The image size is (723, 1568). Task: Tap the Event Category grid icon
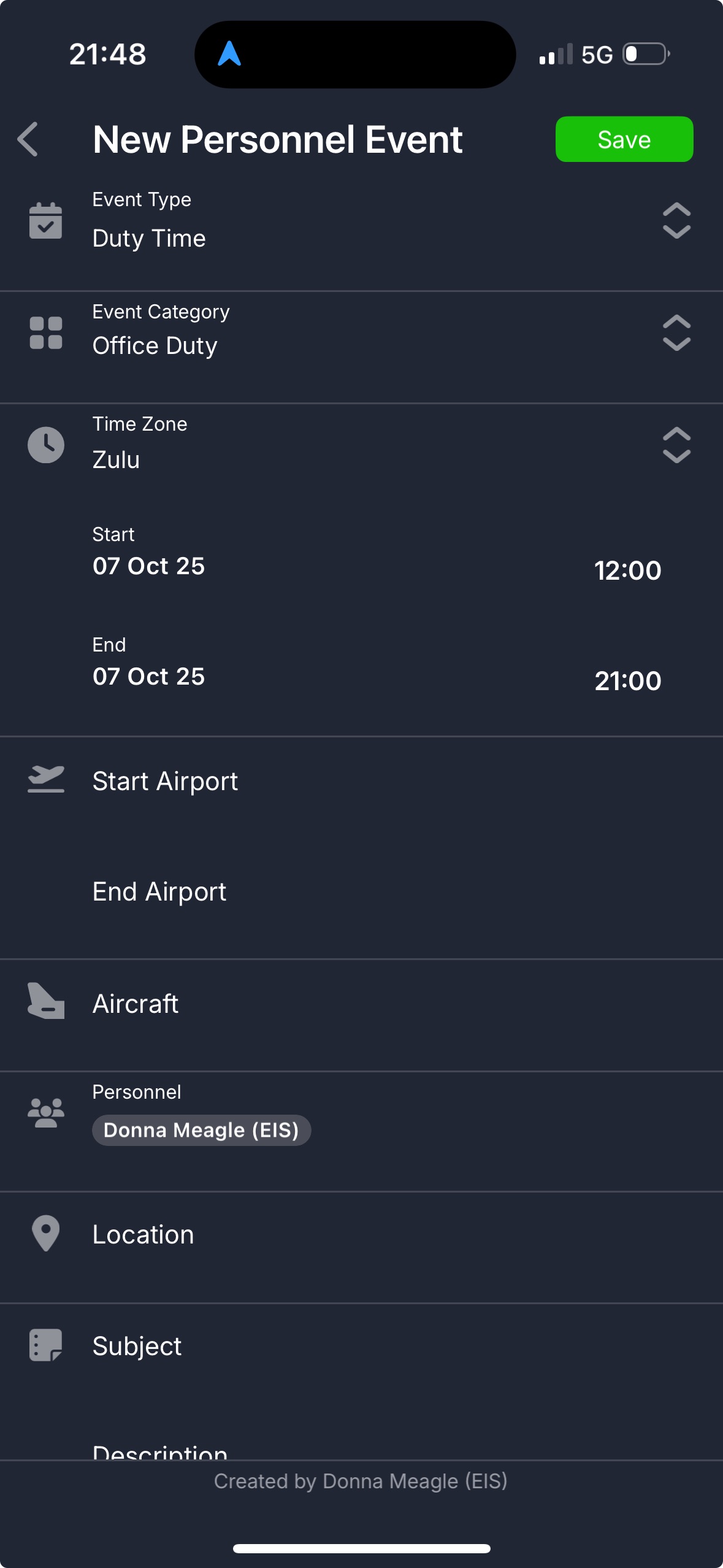click(46, 332)
